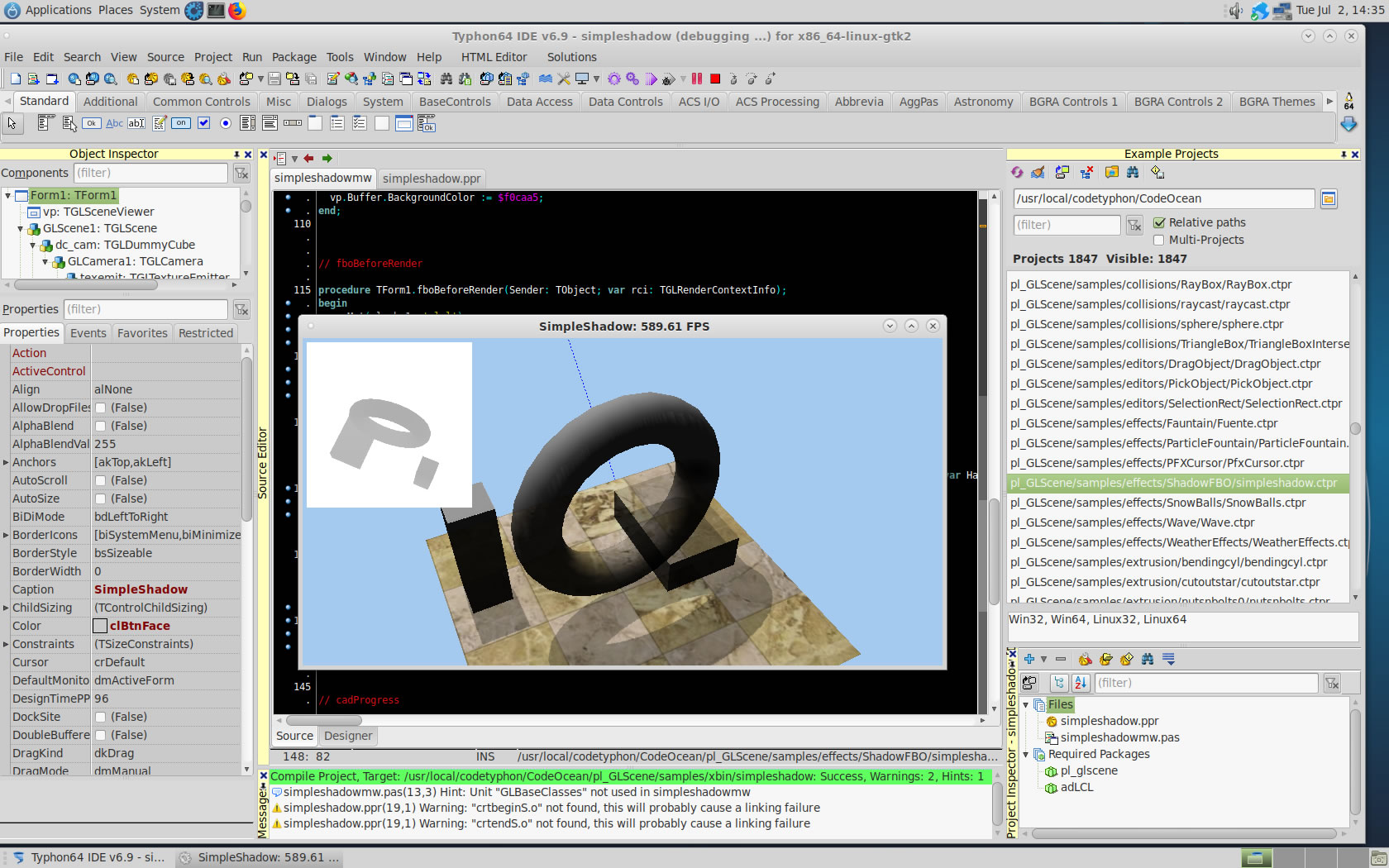
Task: Click the purple gear Build icon
Action: (x=613, y=79)
